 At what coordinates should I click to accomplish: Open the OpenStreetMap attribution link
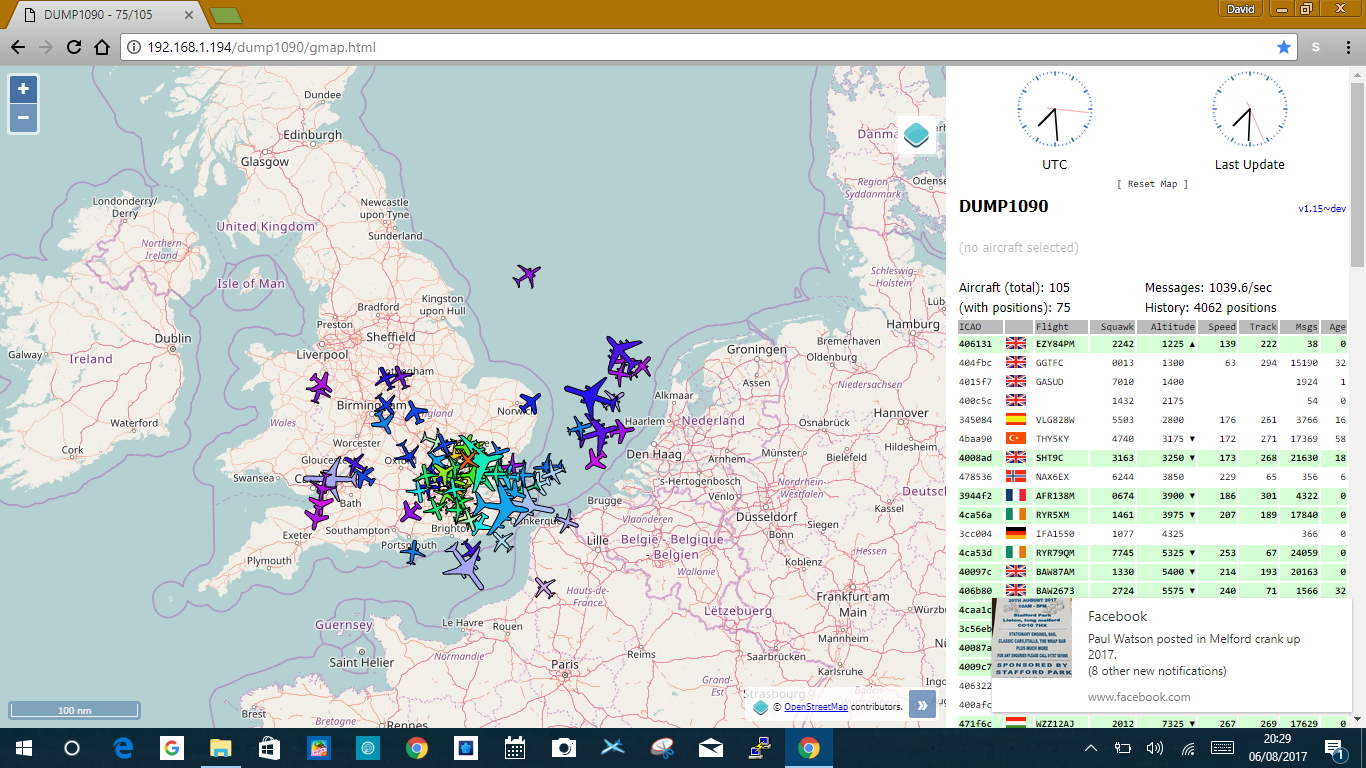[815, 707]
